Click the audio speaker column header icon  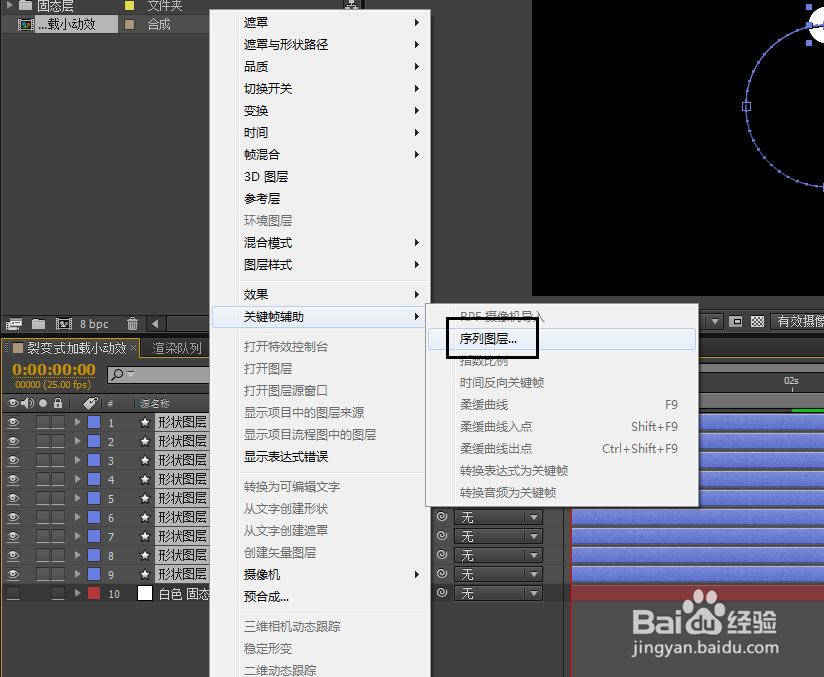[x=27, y=403]
